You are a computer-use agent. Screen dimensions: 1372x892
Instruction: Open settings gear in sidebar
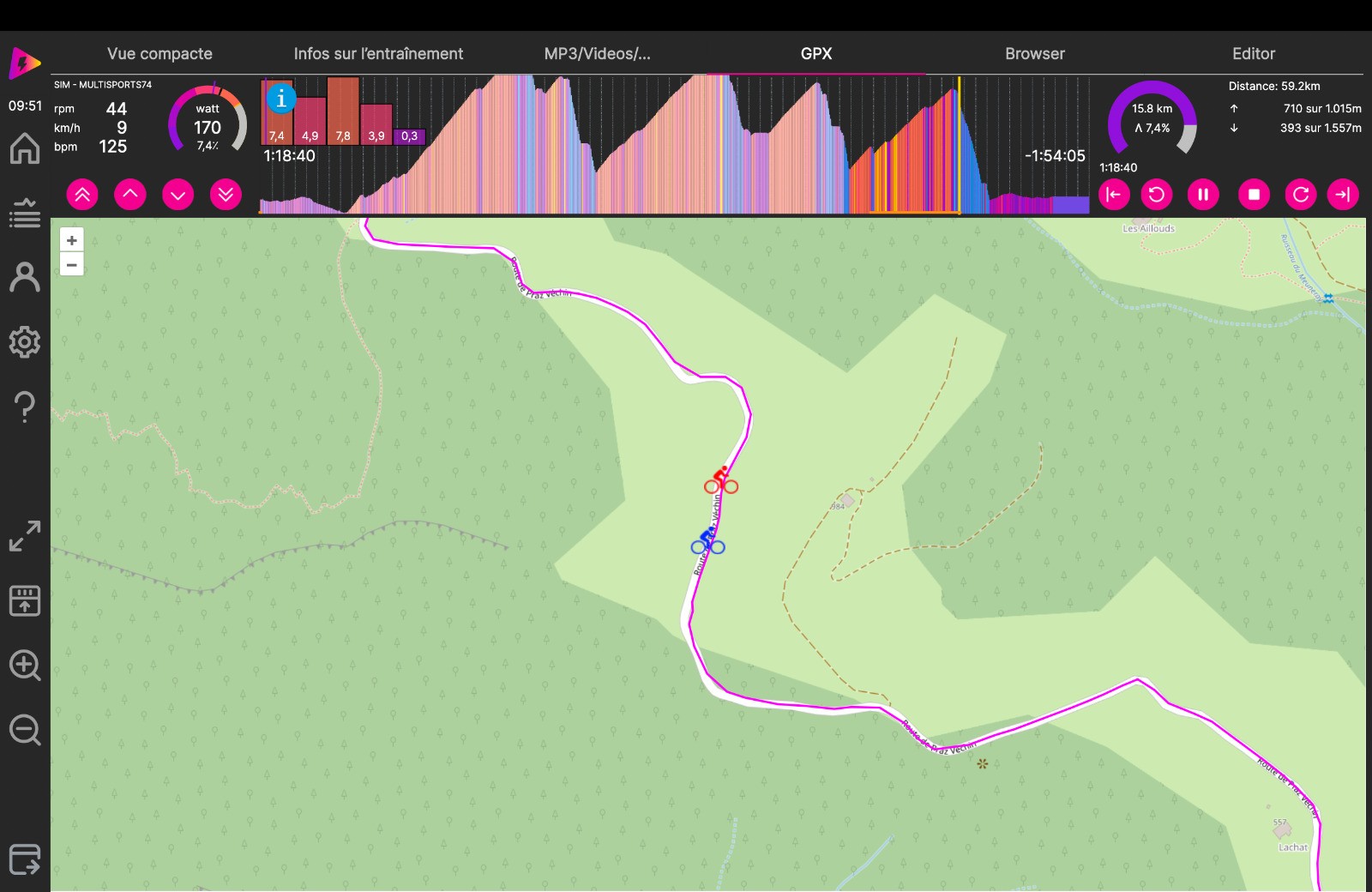pyautogui.click(x=25, y=341)
